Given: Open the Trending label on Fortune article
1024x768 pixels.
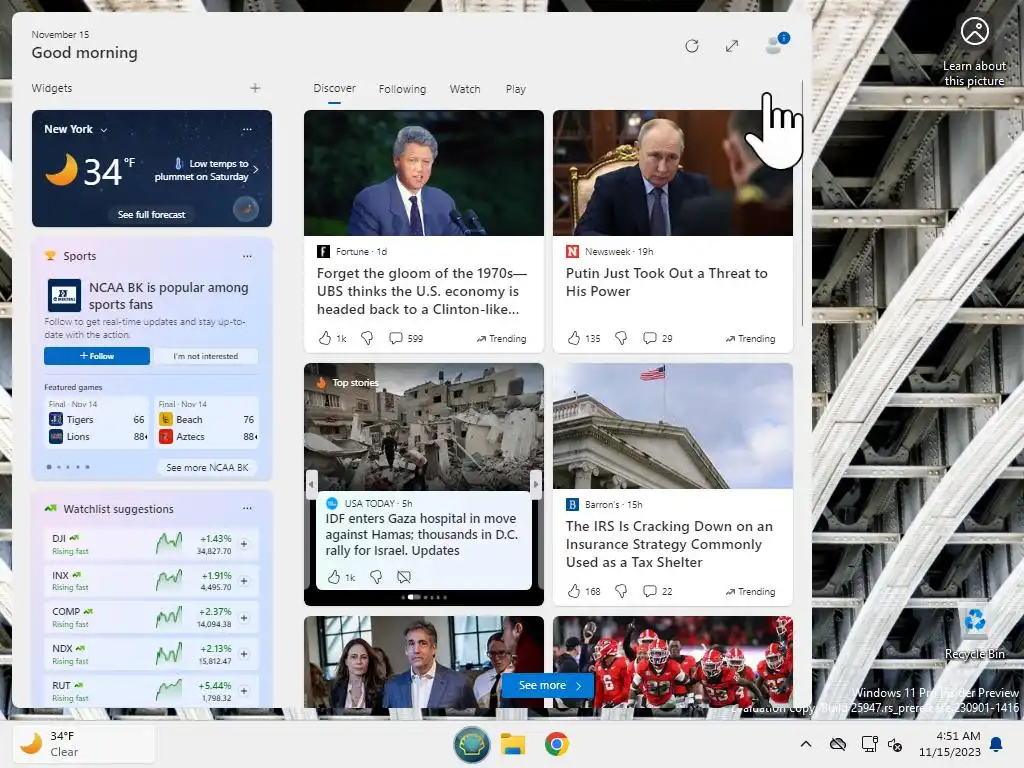Looking at the screenshot, I should click(502, 338).
